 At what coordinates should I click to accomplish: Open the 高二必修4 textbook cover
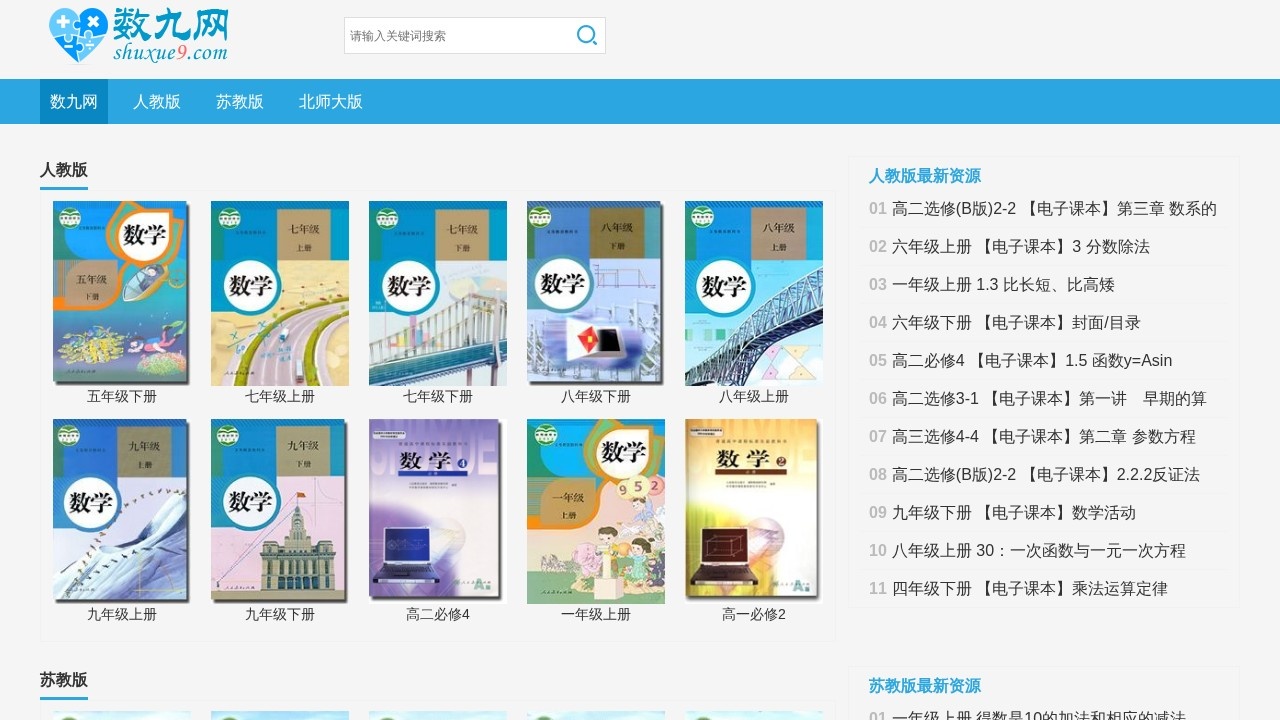coord(437,510)
